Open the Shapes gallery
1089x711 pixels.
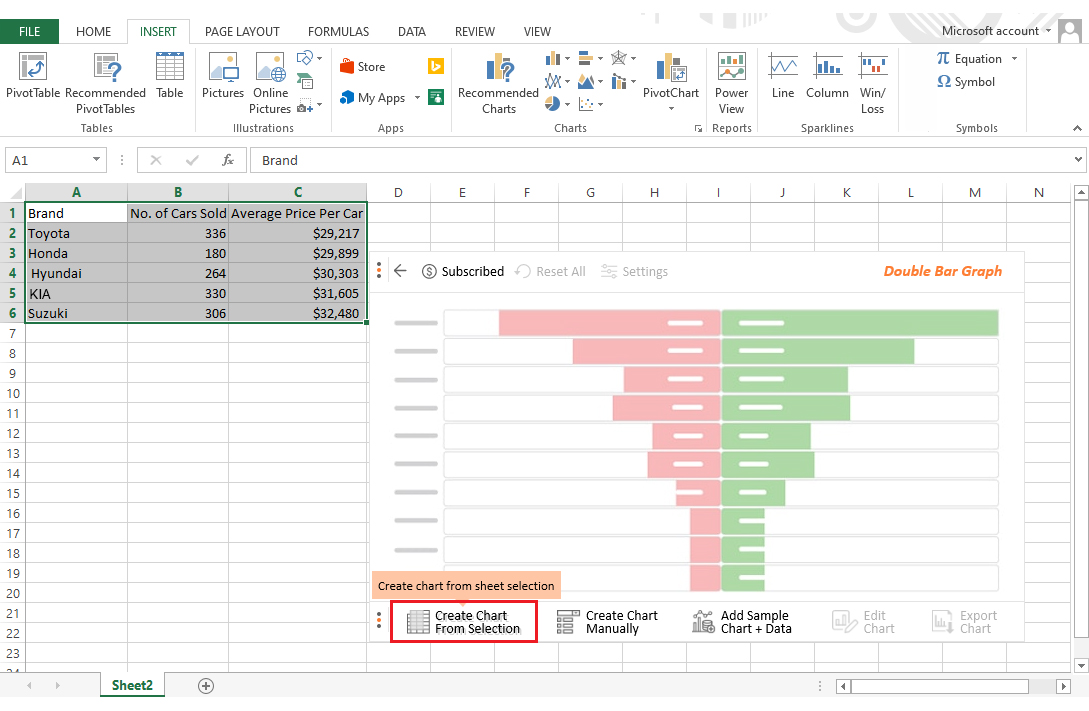(x=309, y=58)
